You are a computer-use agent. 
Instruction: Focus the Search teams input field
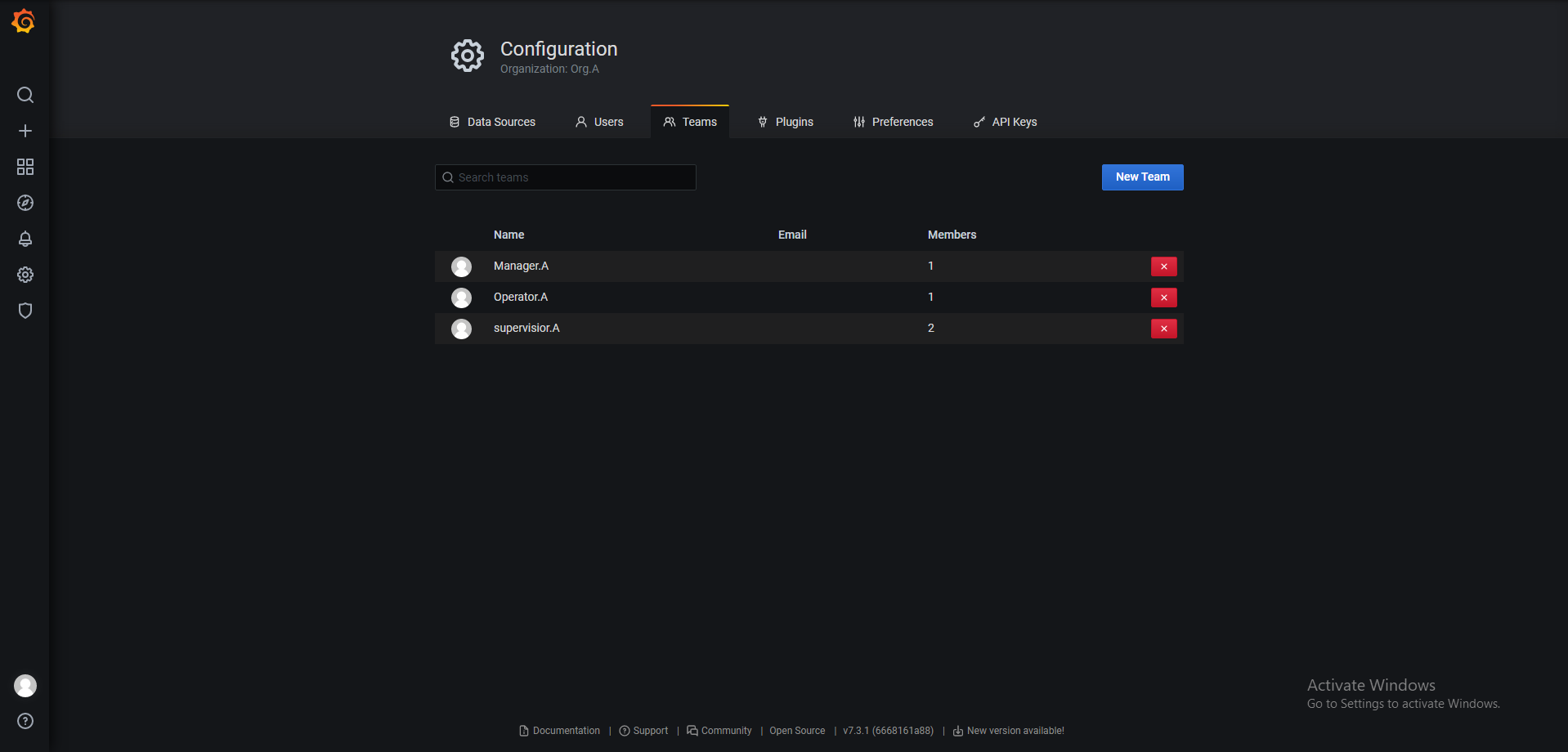coord(566,177)
